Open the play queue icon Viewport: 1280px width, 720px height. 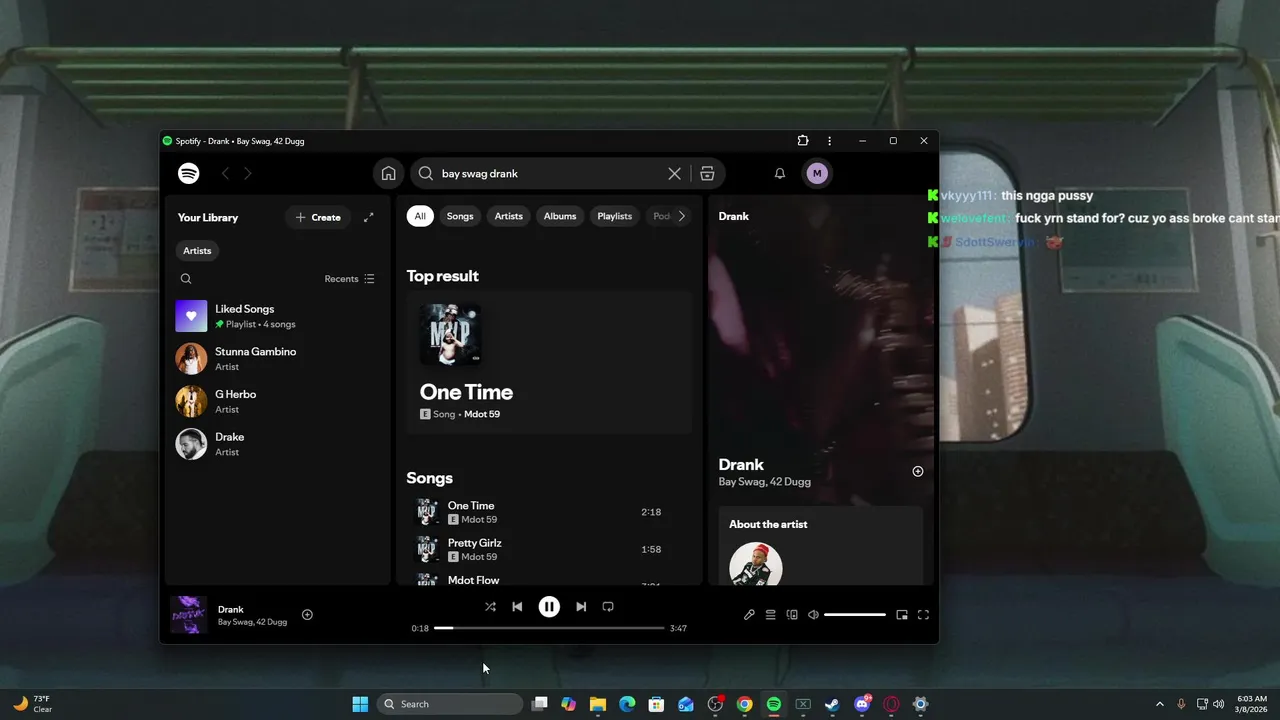[771, 615]
